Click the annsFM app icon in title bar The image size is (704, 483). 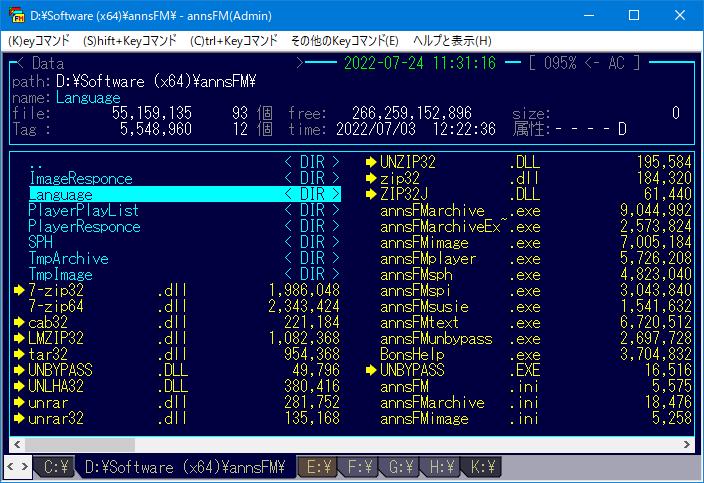[x=16, y=15]
